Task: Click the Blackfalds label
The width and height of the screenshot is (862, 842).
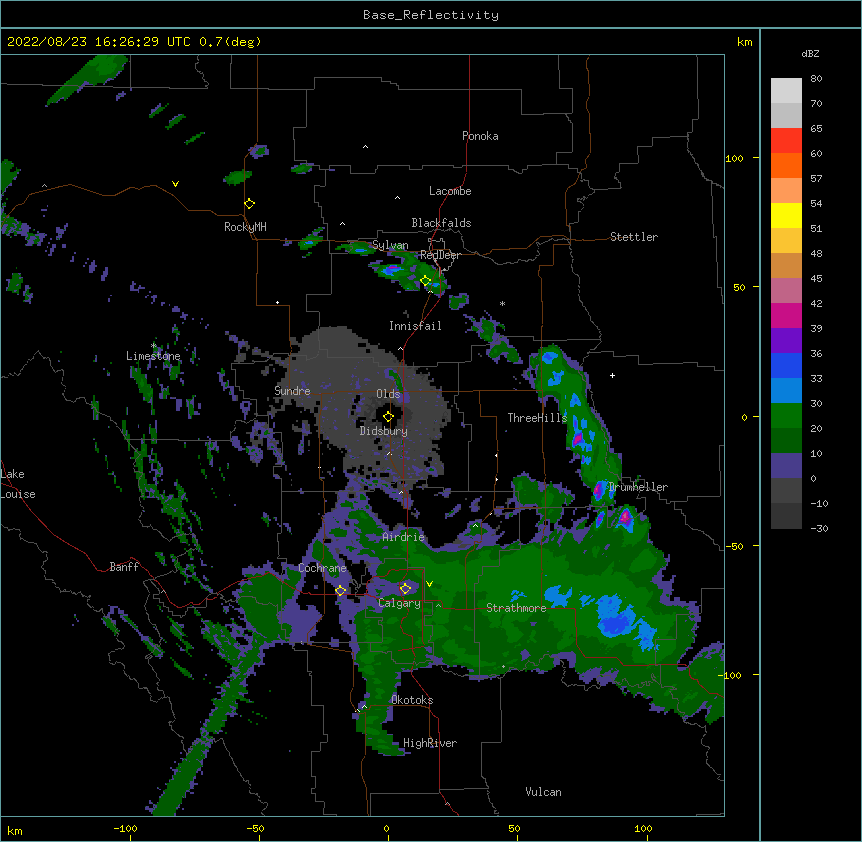Action: click(x=441, y=223)
